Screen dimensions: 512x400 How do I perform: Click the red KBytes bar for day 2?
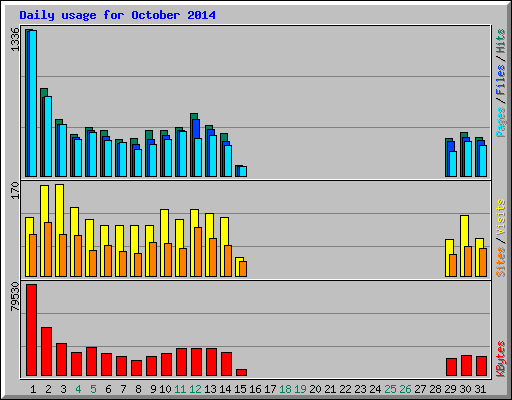pos(46,352)
